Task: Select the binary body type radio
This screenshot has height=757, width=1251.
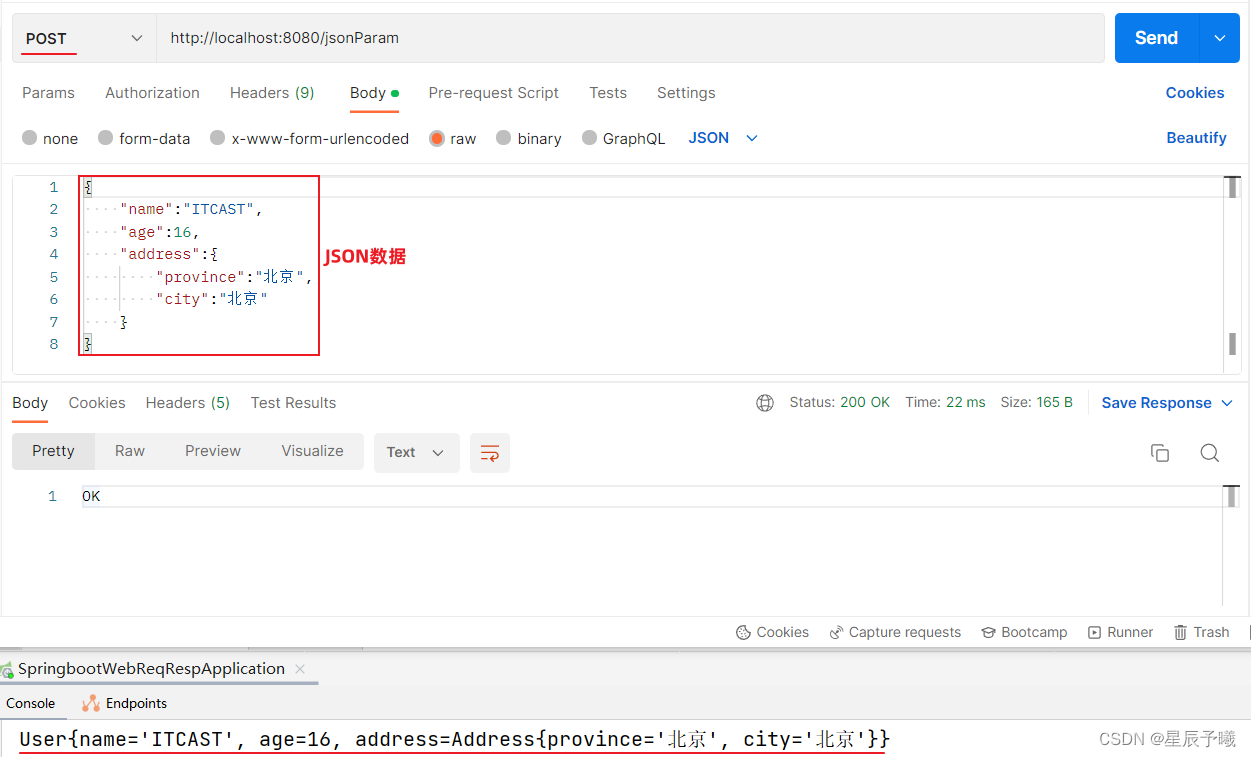Action: coord(504,138)
